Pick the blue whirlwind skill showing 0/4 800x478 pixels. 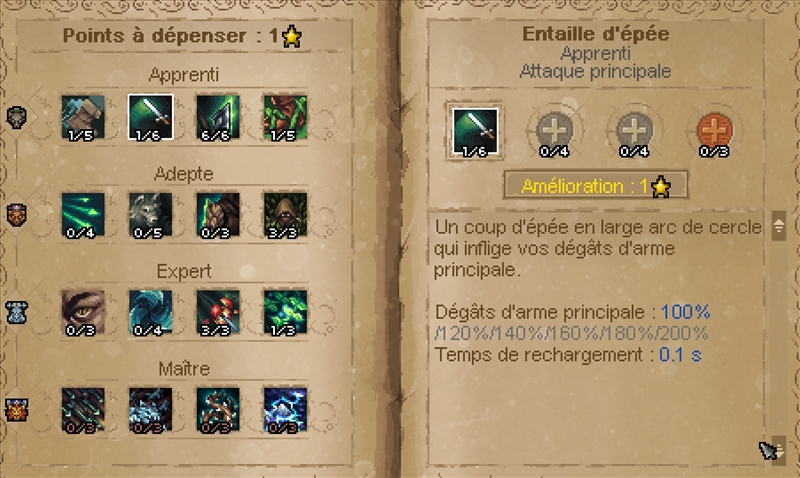pos(151,312)
